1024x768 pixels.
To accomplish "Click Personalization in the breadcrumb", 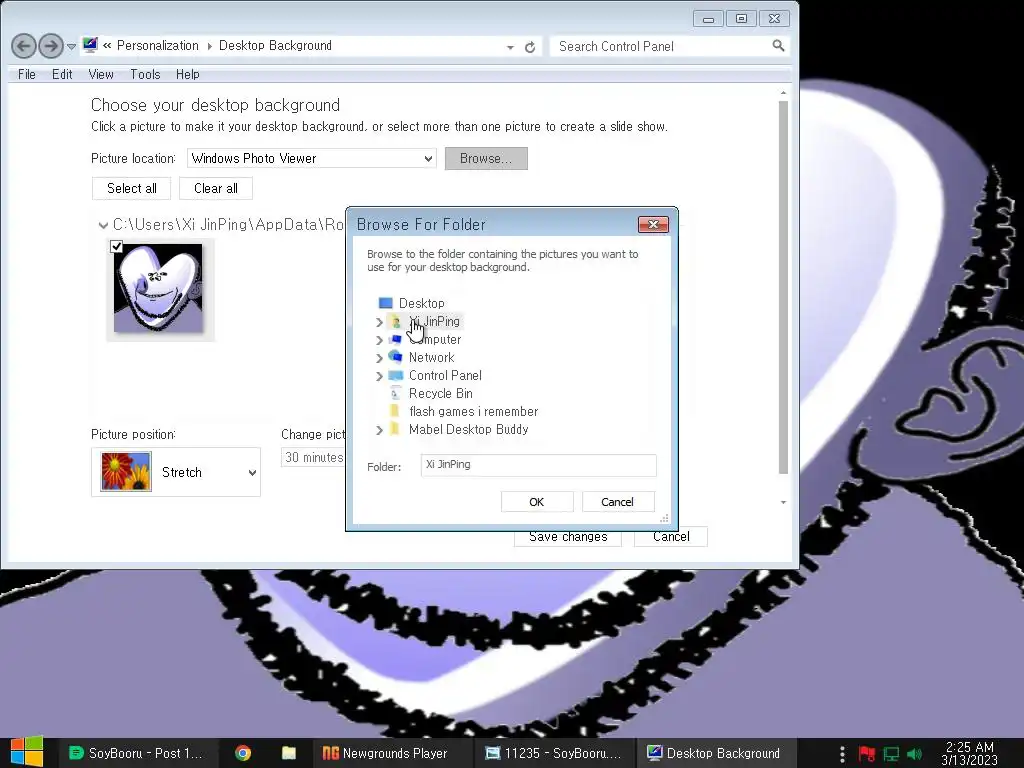I will 157,46.
